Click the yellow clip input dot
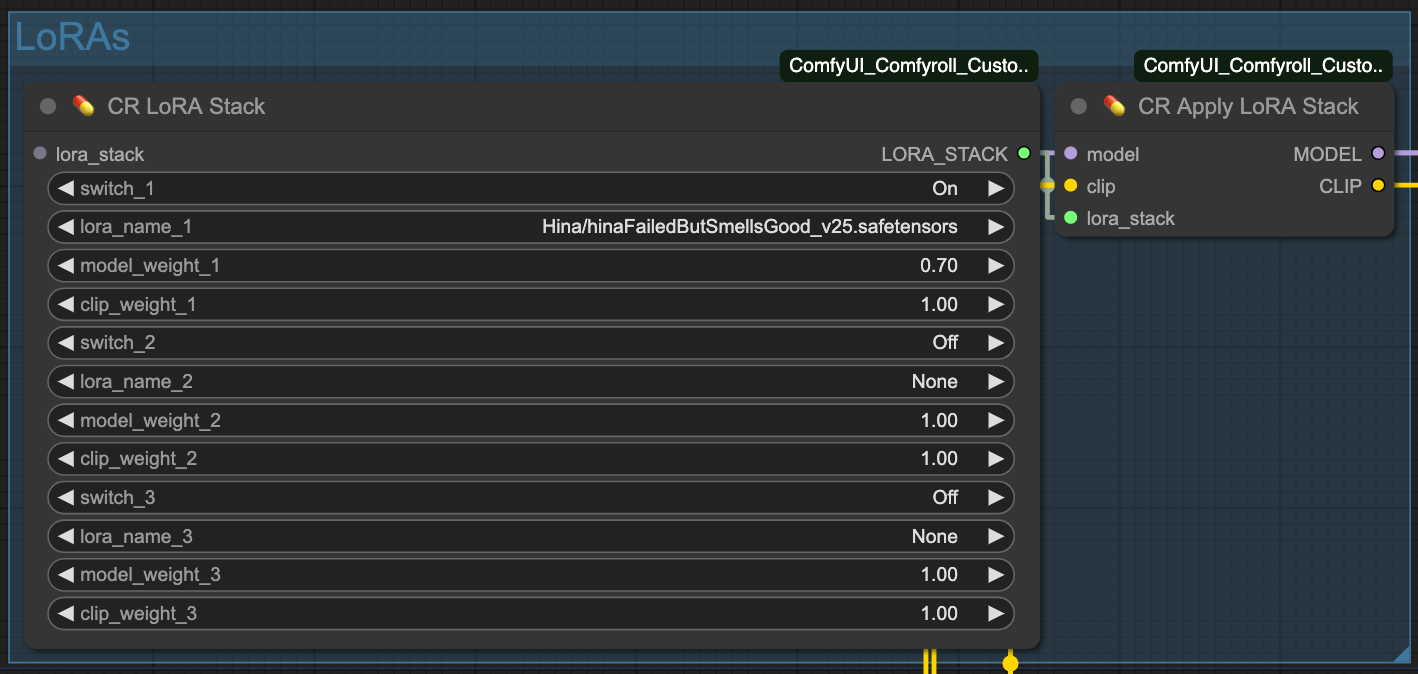This screenshot has height=674, width=1418. [x=1071, y=186]
